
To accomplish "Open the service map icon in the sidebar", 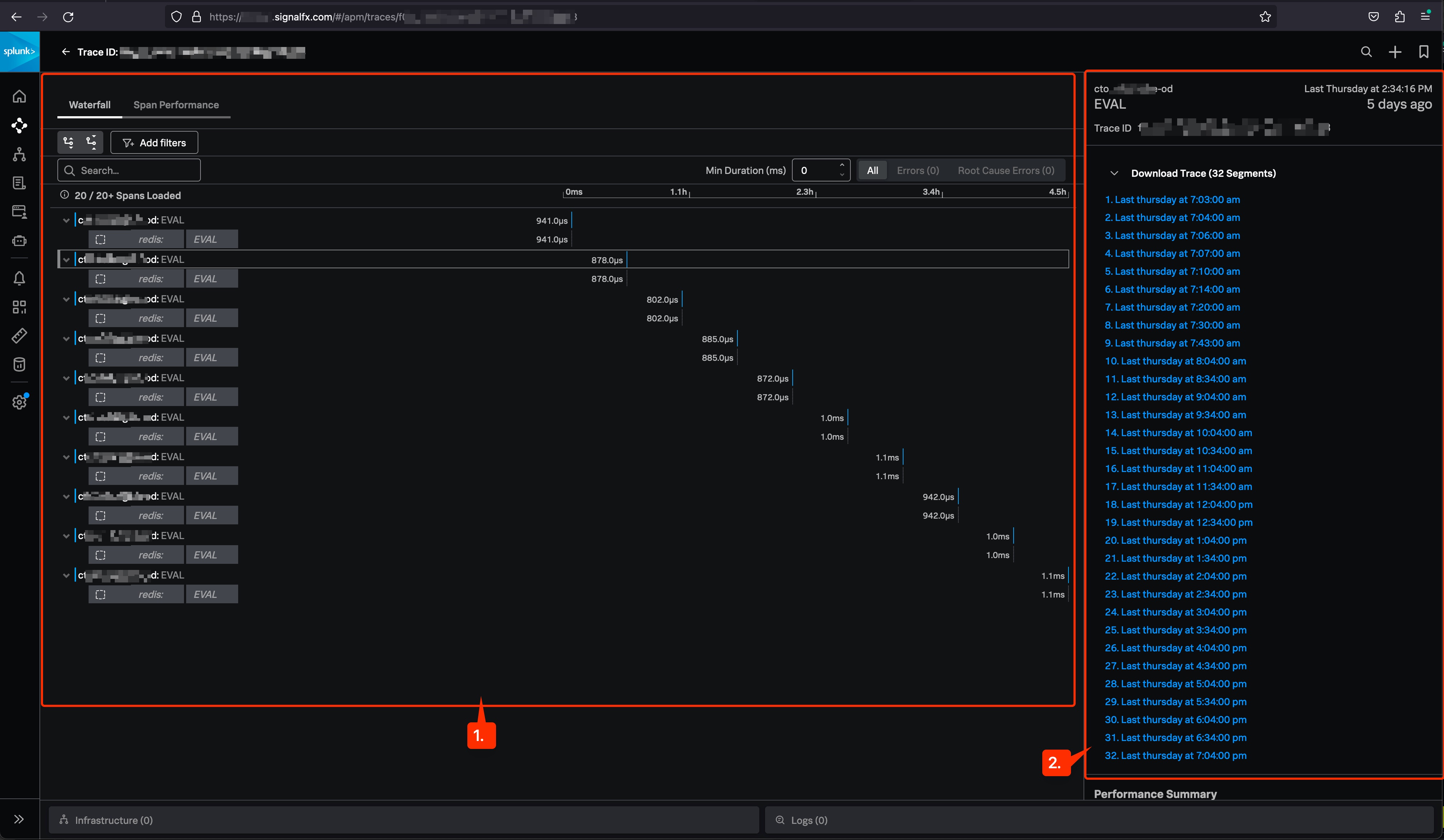I will pos(19,154).
